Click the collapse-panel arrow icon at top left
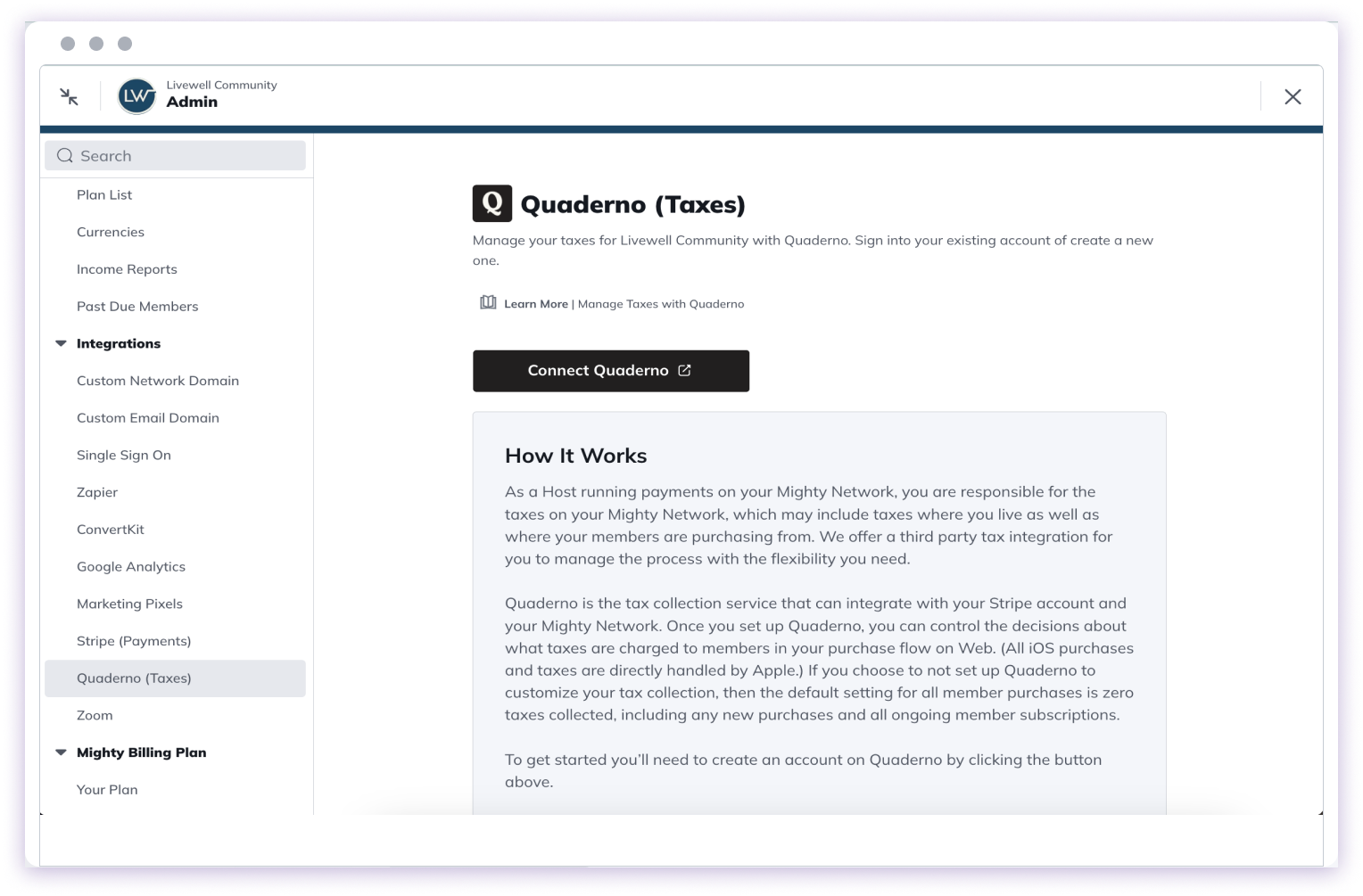The width and height of the screenshot is (1363, 896). pos(69,96)
